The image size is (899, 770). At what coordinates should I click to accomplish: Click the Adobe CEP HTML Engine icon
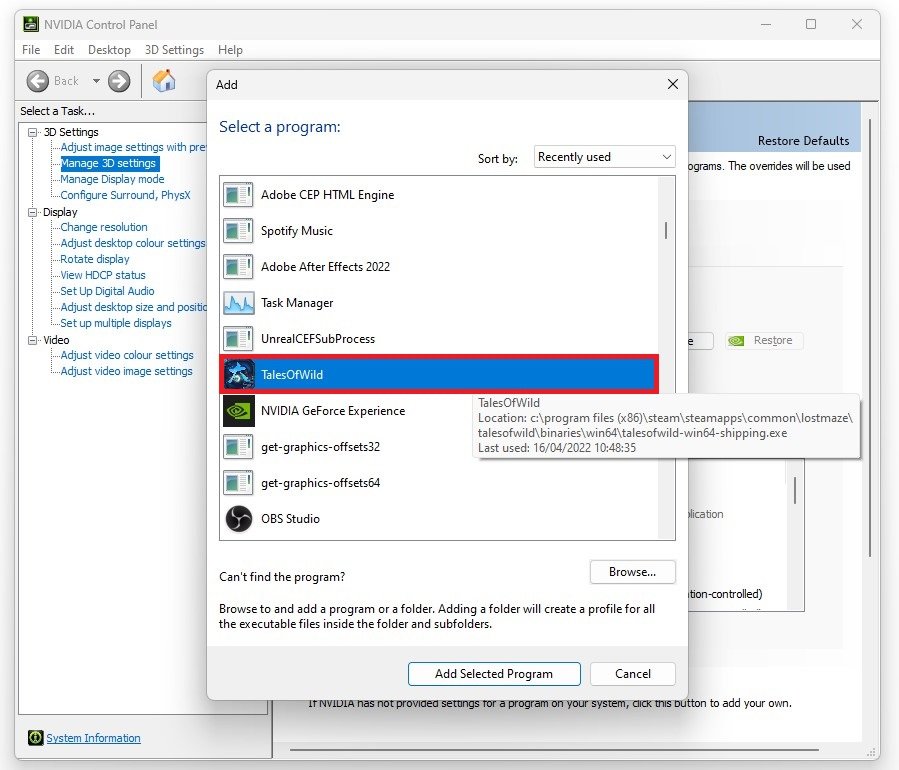[238, 194]
